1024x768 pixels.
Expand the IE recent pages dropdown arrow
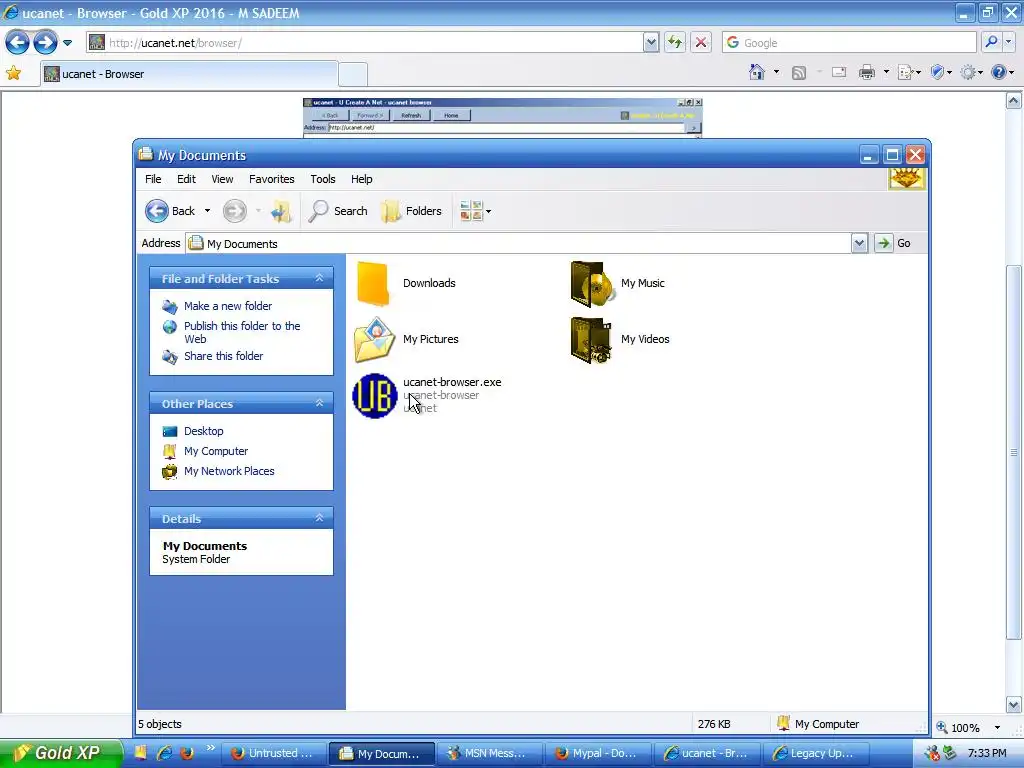[67, 43]
